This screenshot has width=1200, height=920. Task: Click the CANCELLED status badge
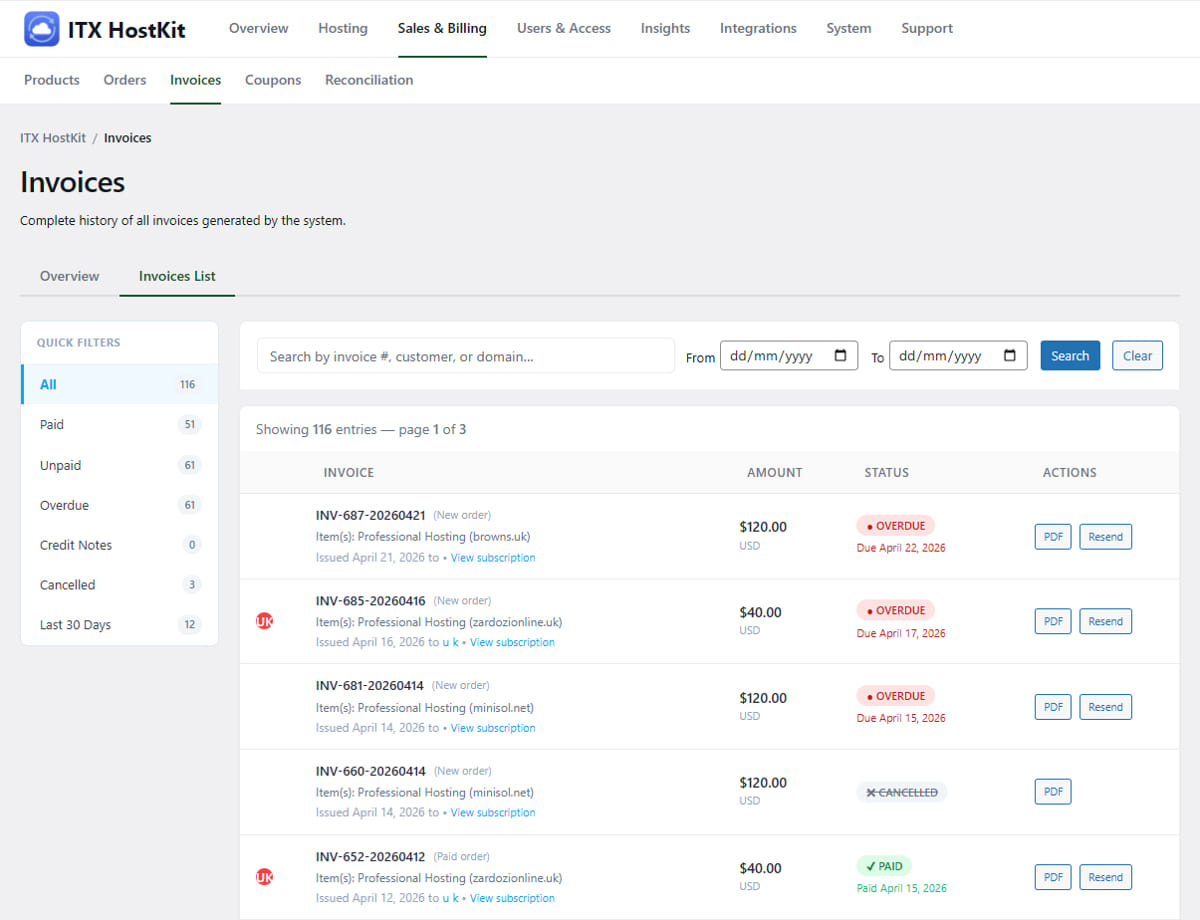(901, 792)
